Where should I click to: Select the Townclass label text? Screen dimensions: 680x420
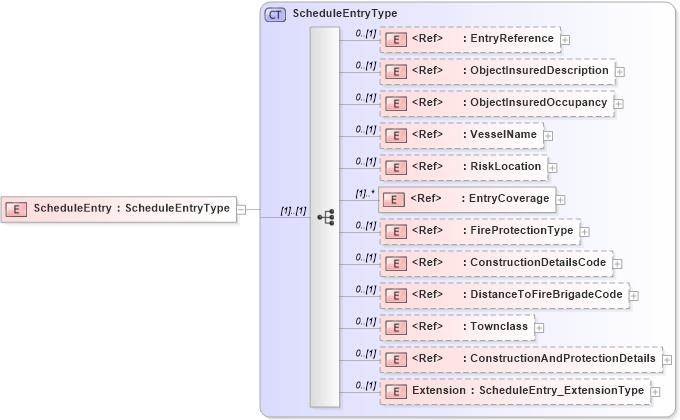point(499,326)
